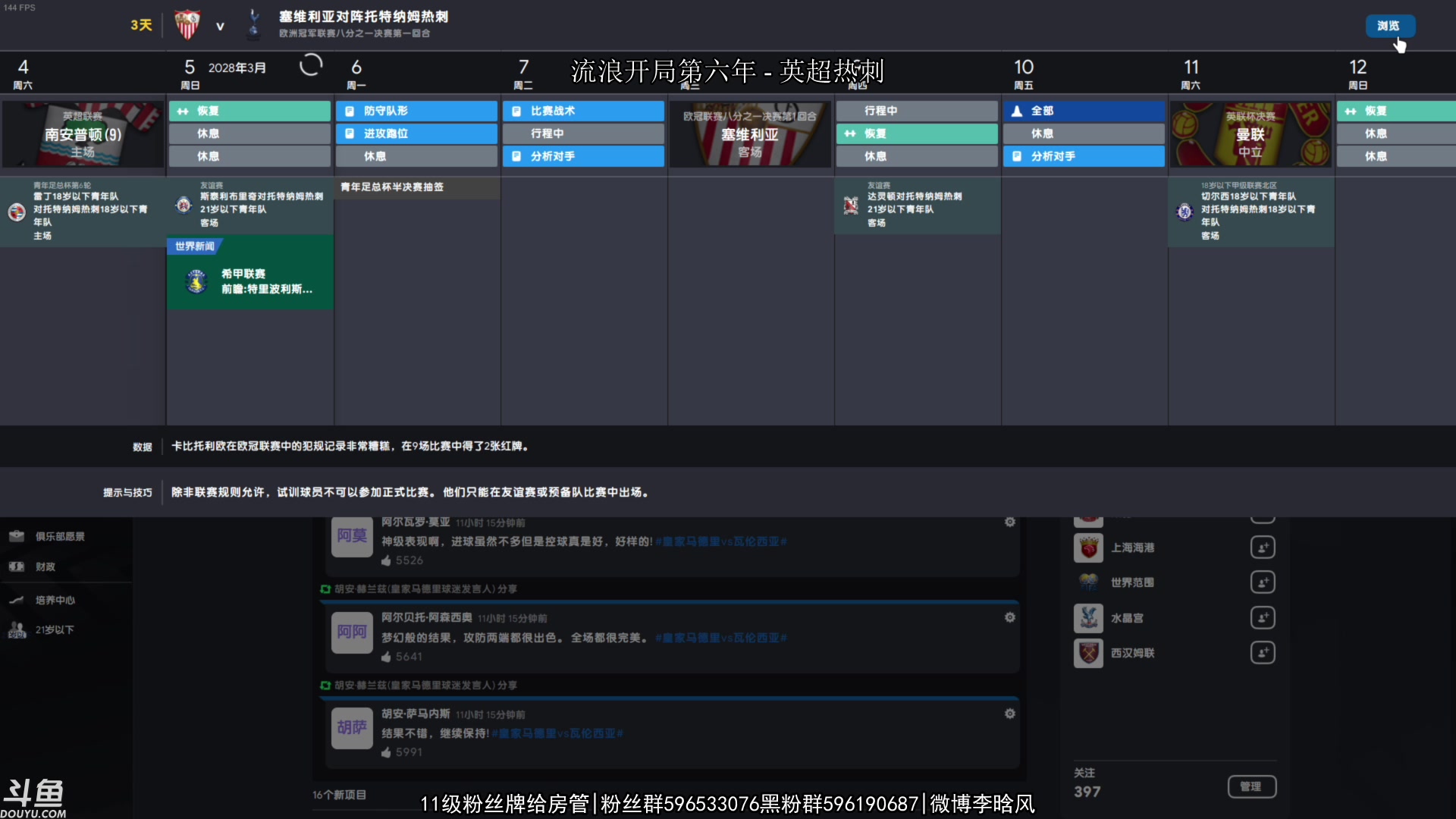Expand the 关注 following list management
Image resolution: width=1456 pixels, height=819 pixels.
tap(1251, 787)
